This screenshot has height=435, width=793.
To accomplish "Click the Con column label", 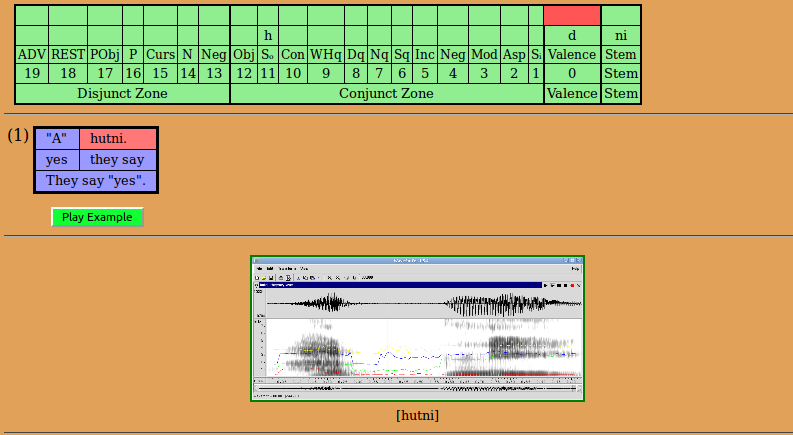I will [x=293, y=54].
